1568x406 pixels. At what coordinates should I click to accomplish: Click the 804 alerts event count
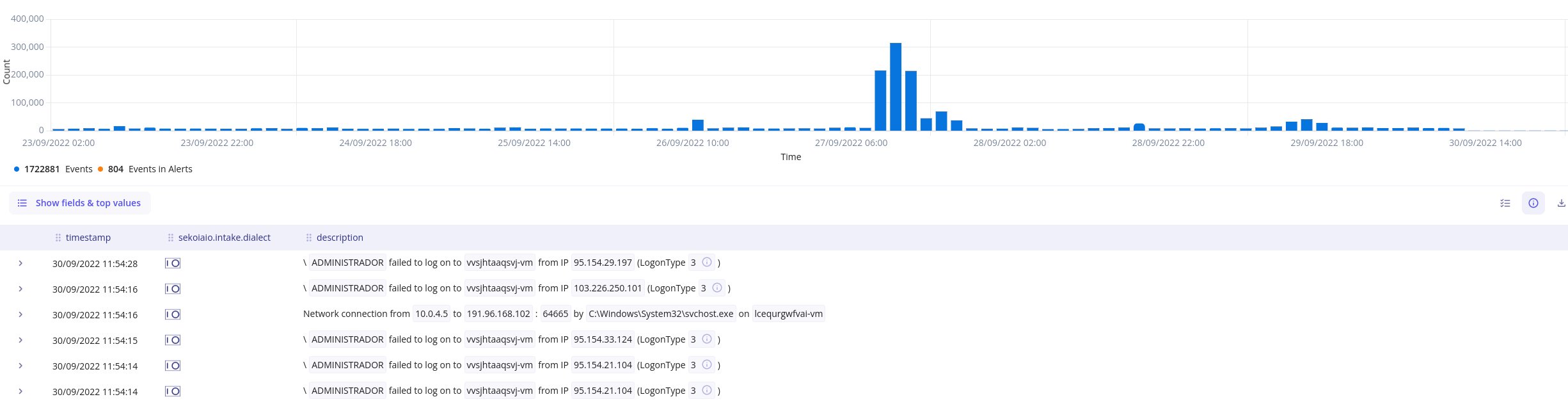[x=116, y=169]
